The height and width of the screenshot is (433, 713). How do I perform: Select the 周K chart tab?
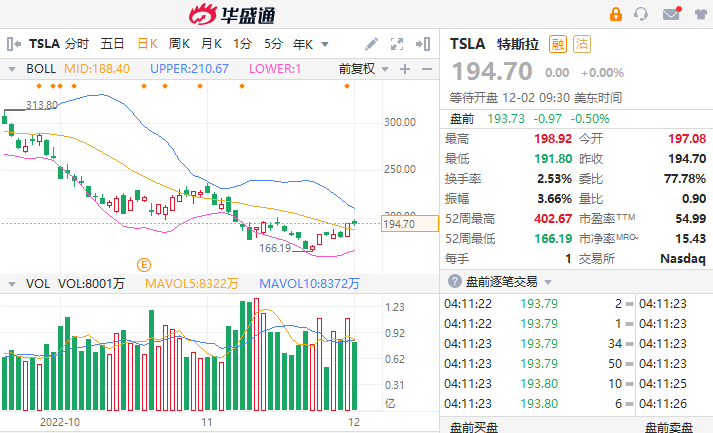pos(179,44)
